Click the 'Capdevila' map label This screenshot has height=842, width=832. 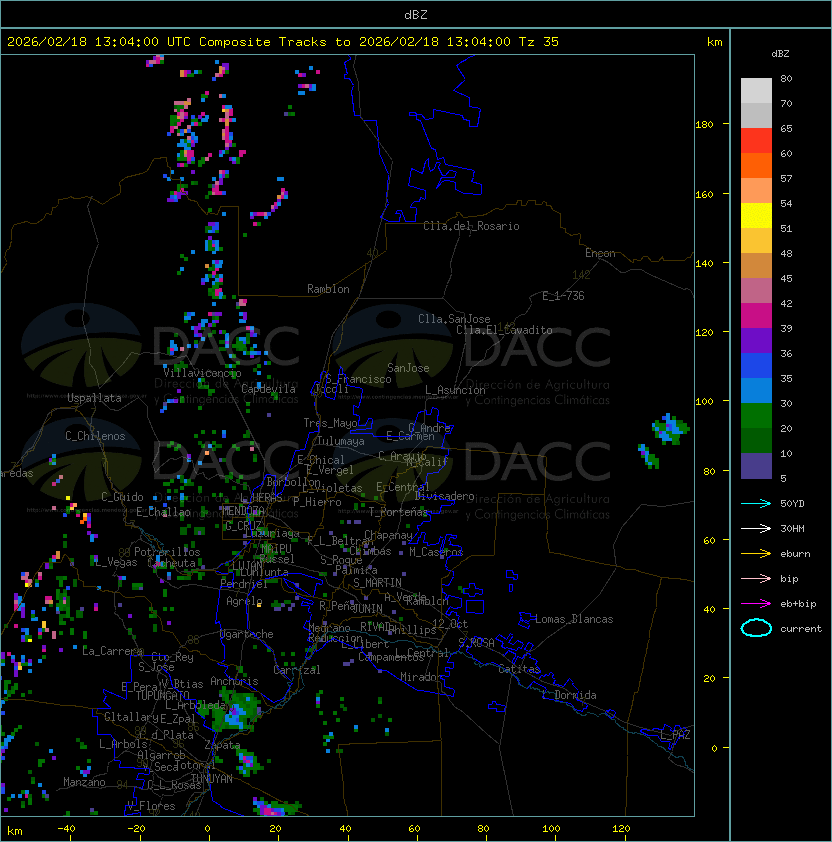(x=268, y=389)
